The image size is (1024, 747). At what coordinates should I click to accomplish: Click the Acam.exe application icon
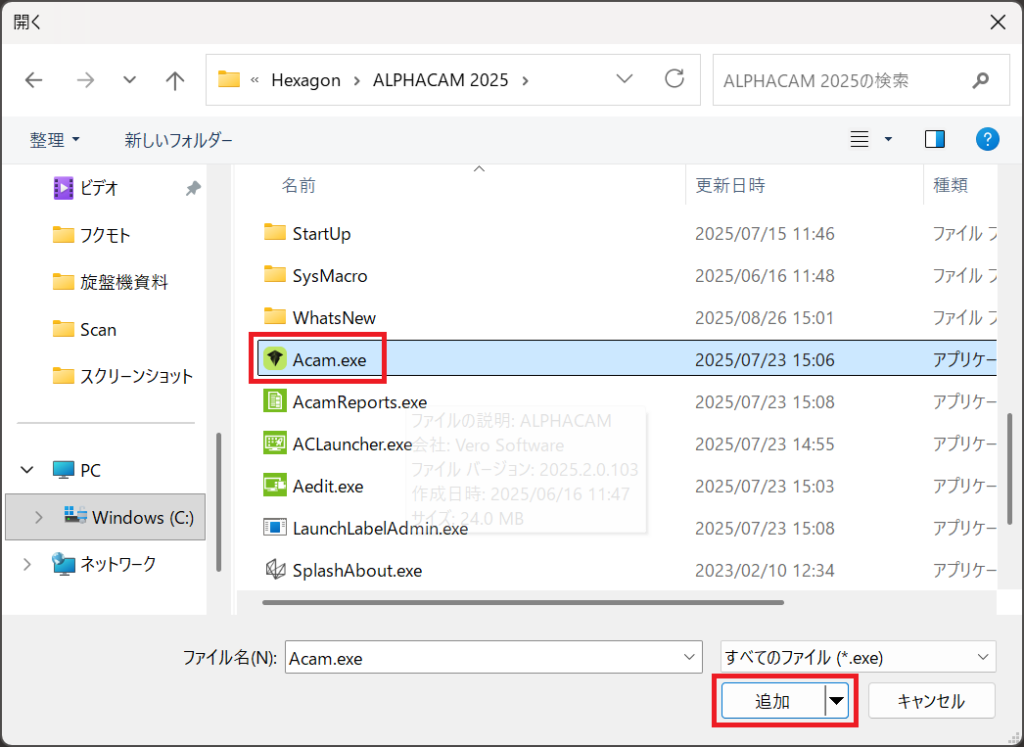tap(275, 359)
